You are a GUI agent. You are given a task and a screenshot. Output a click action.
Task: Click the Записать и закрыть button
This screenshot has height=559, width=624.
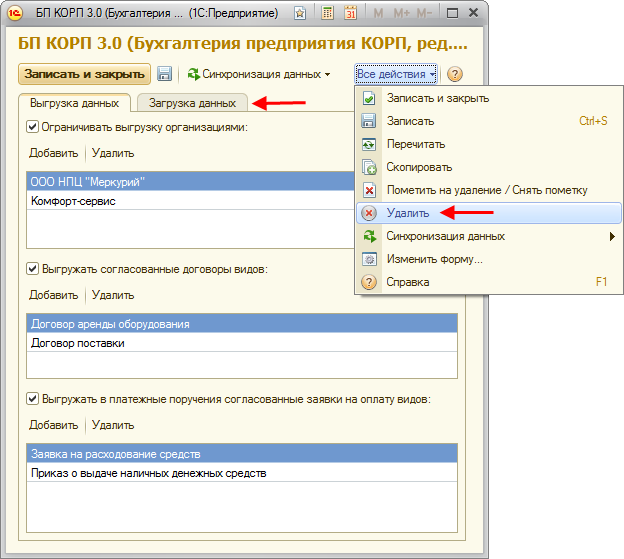84,74
